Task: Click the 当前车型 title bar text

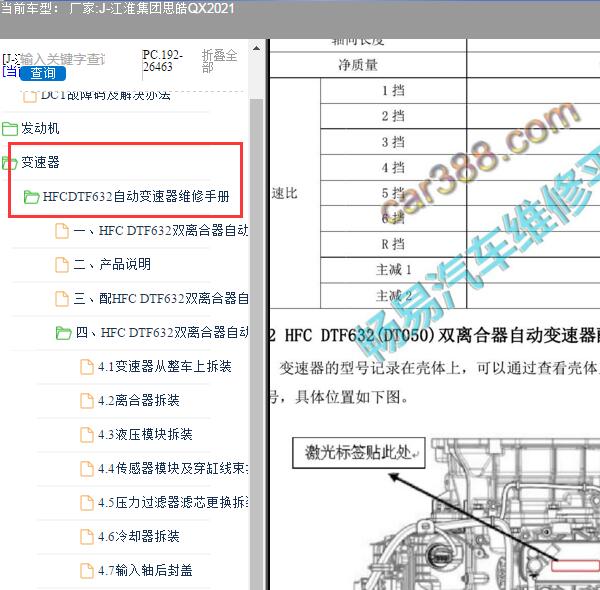Action: pyautogui.click(x=117, y=8)
